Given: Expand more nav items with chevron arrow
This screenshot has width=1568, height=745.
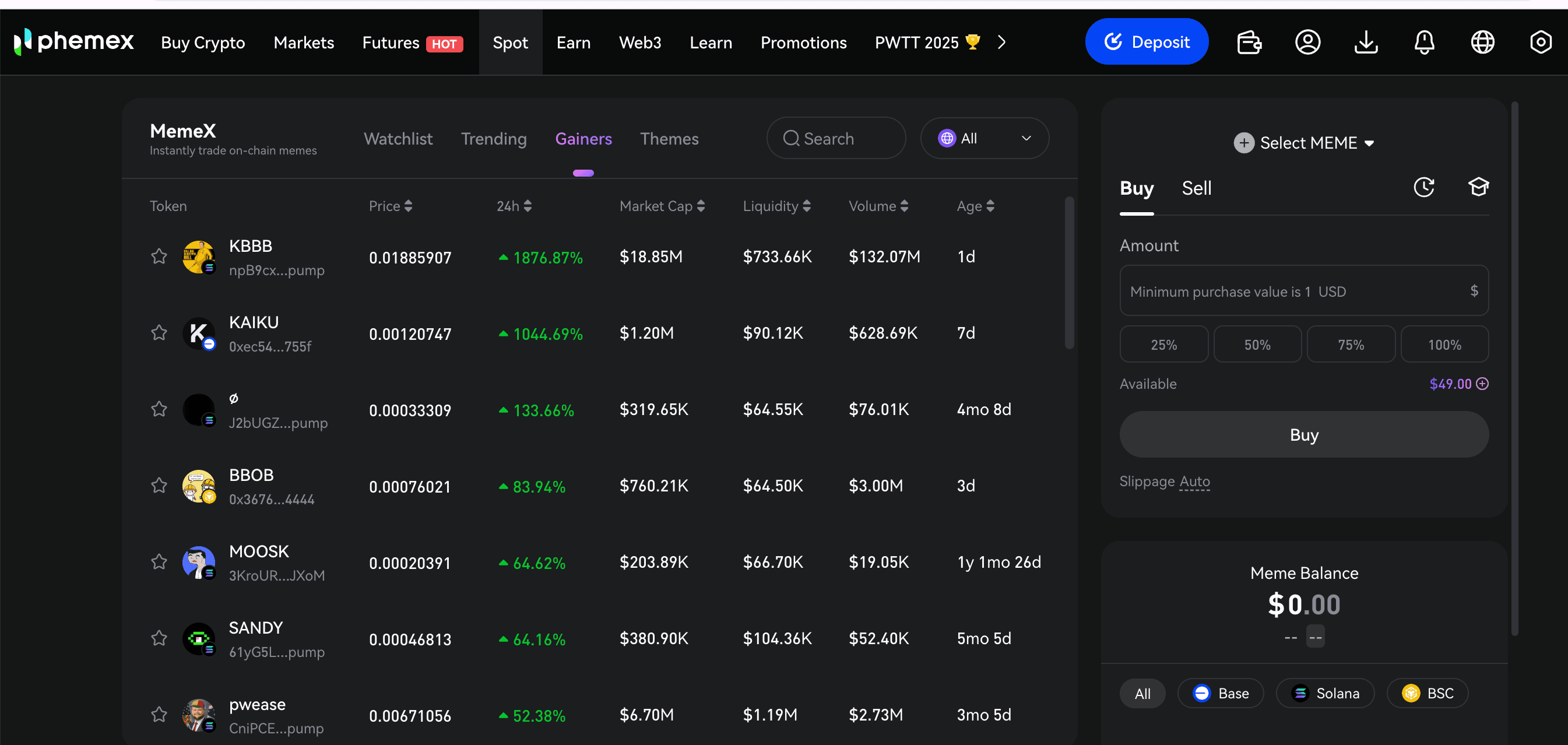Looking at the screenshot, I should pos(1002,42).
